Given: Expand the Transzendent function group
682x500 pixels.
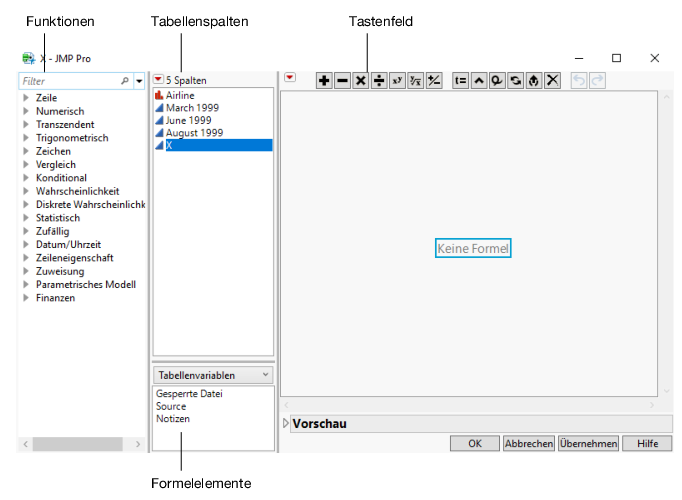Looking at the screenshot, I should point(26,124).
